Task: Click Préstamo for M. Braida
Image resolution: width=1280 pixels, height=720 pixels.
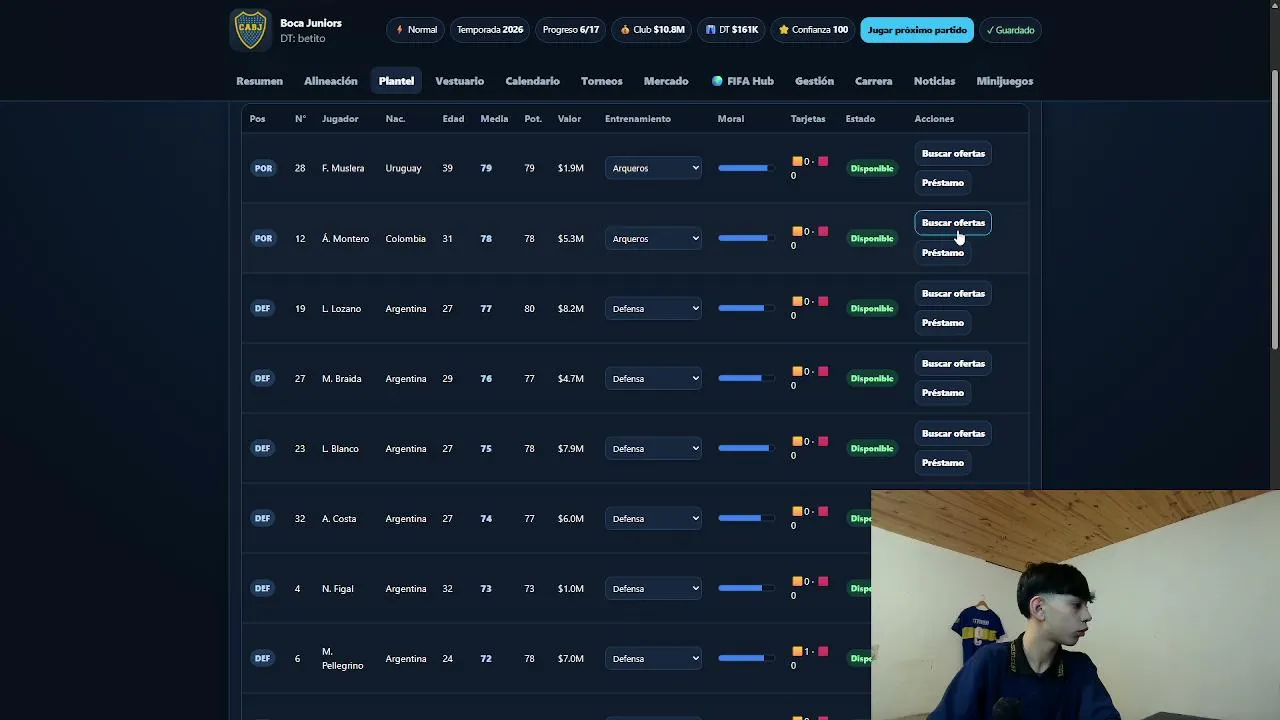Action: 943,392
